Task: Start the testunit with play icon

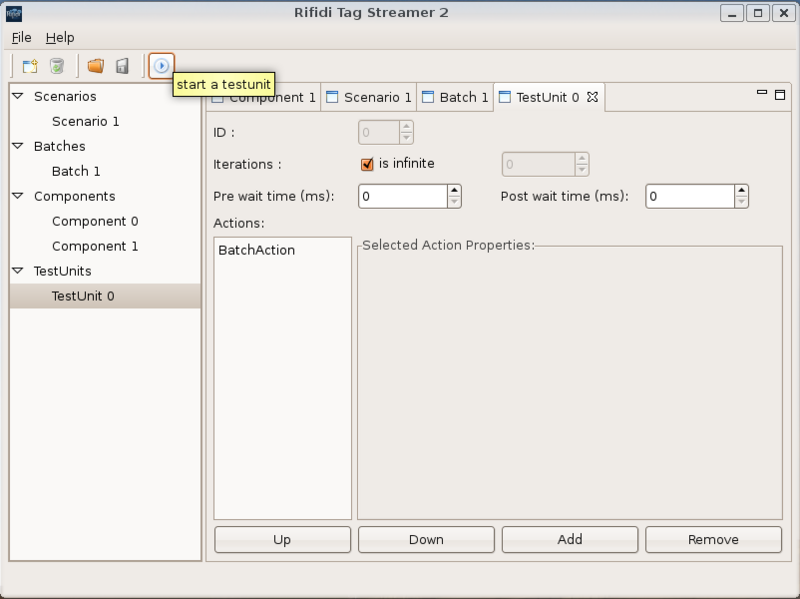Action: coord(161,66)
